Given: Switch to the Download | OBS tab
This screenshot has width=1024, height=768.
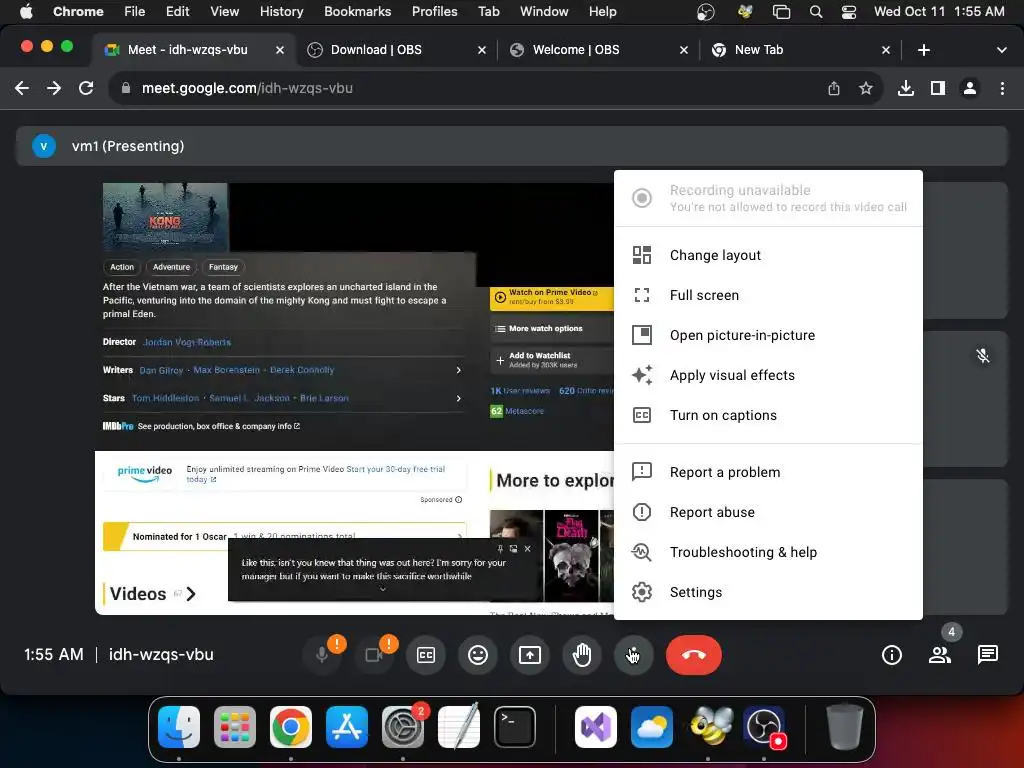Looking at the screenshot, I should tap(397, 50).
